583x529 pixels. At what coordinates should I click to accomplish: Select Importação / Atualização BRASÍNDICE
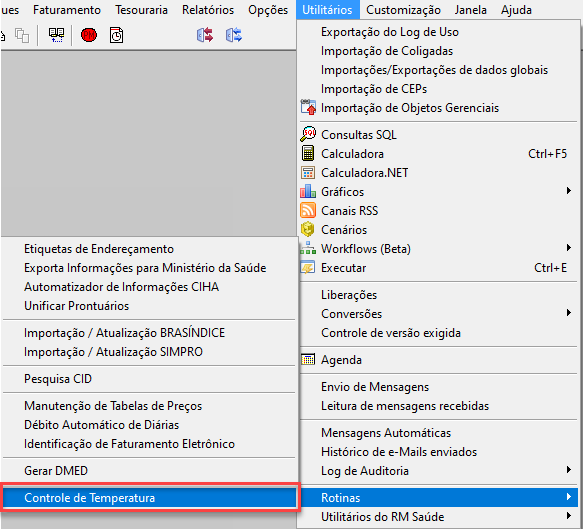tap(149, 333)
